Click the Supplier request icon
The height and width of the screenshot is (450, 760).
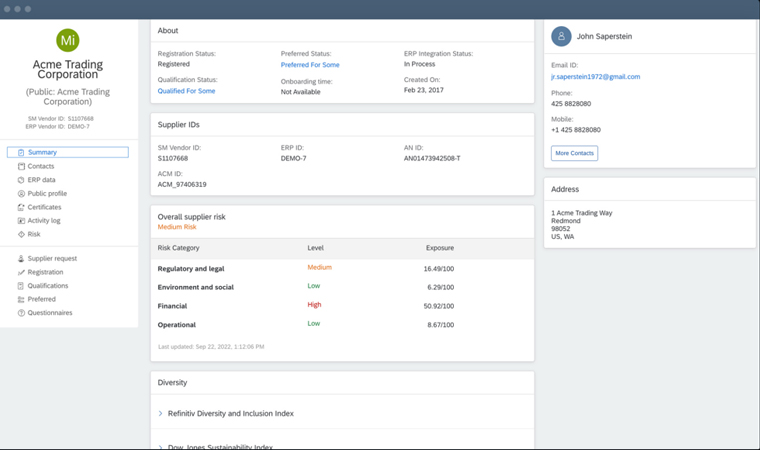[21, 259]
